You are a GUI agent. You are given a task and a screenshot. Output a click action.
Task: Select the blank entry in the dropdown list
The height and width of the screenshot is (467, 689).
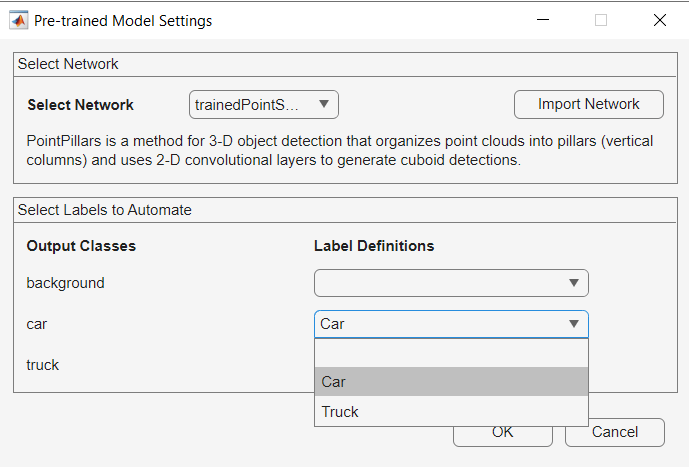tap(451, 354)
